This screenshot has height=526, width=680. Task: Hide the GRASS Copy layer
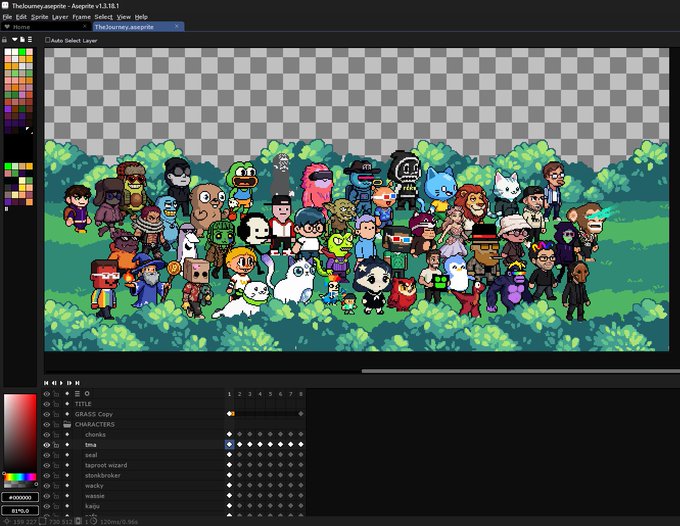(46, 414)
